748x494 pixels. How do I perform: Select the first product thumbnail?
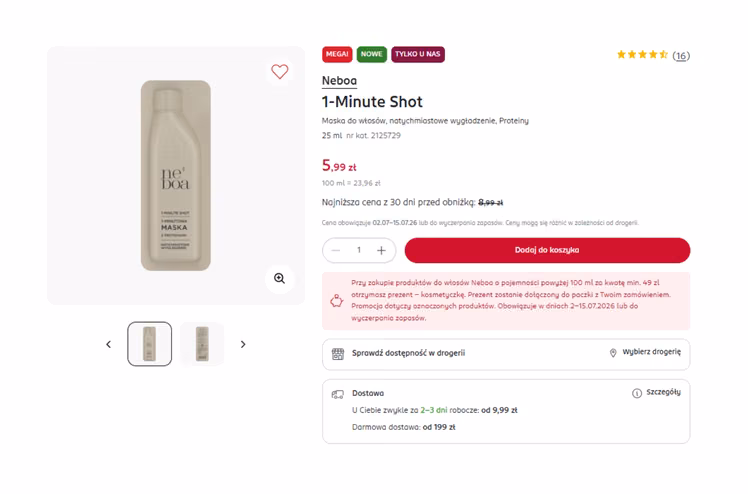(x=149, y=344)
